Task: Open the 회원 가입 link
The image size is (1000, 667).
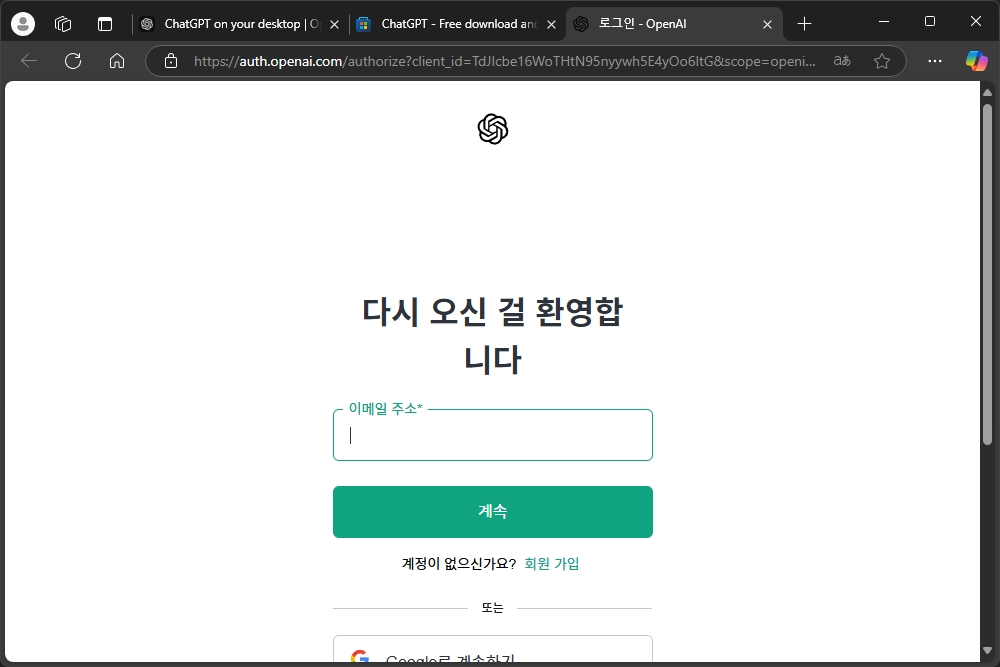Action: click(x=552, y=564)
